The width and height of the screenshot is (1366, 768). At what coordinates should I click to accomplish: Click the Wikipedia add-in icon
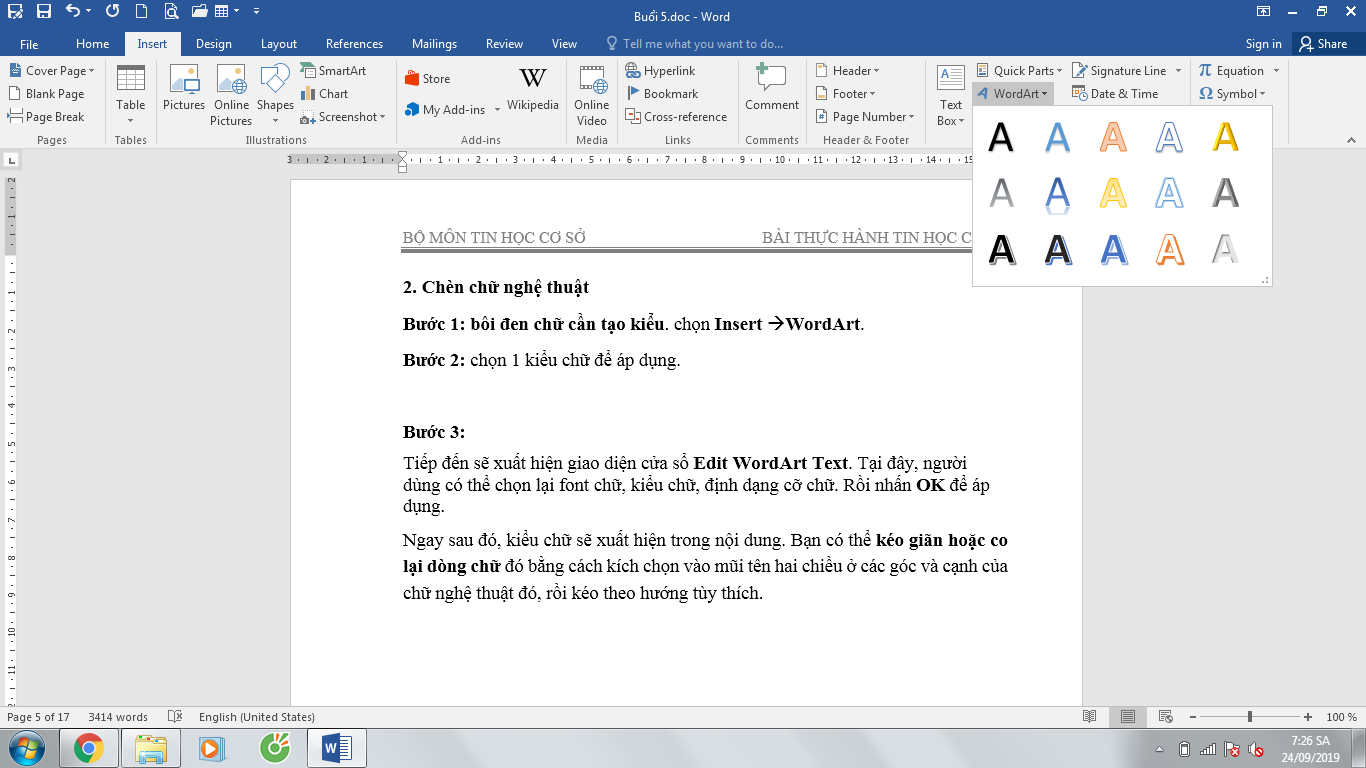click(533, 88)
